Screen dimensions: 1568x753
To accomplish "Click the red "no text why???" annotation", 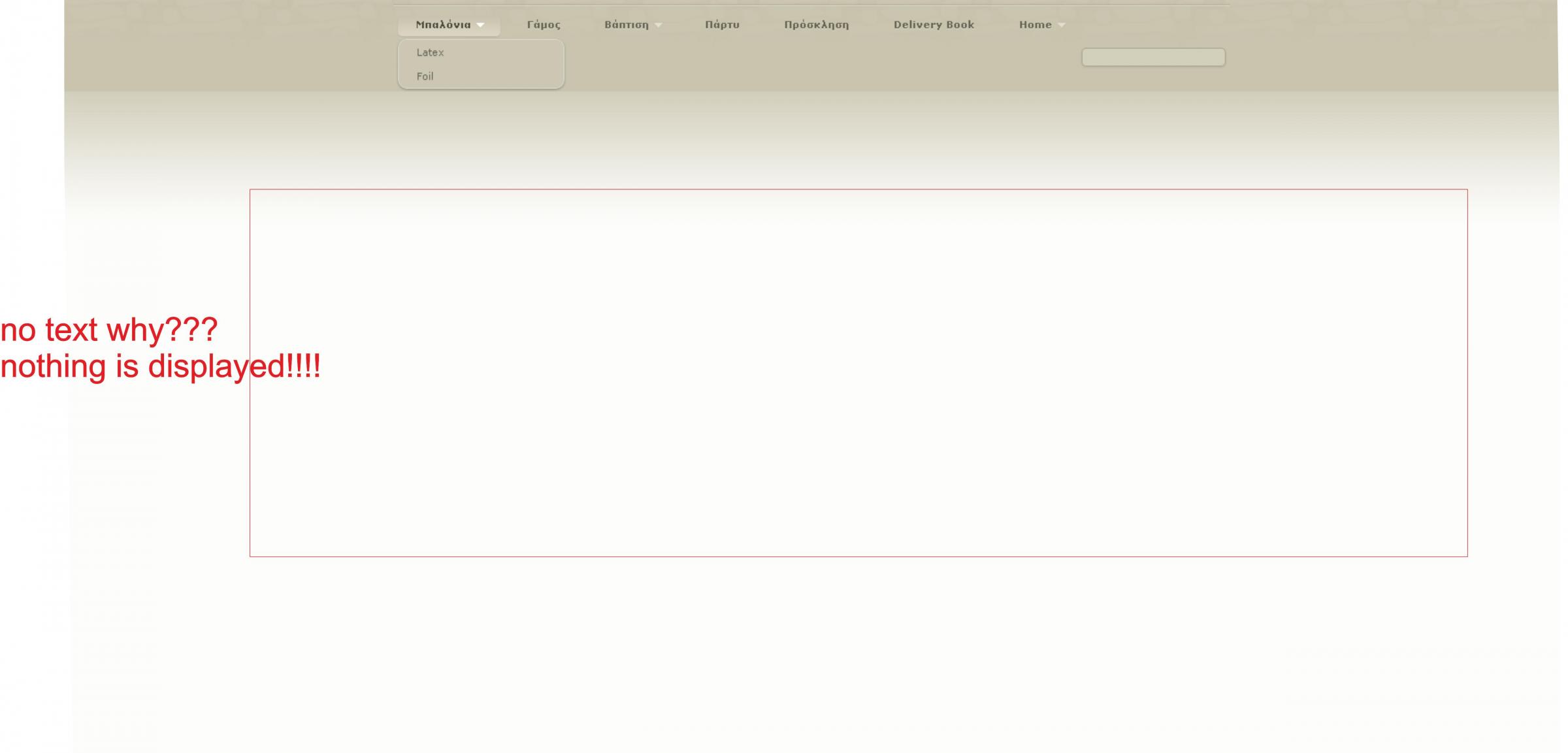I will (108, 330).
